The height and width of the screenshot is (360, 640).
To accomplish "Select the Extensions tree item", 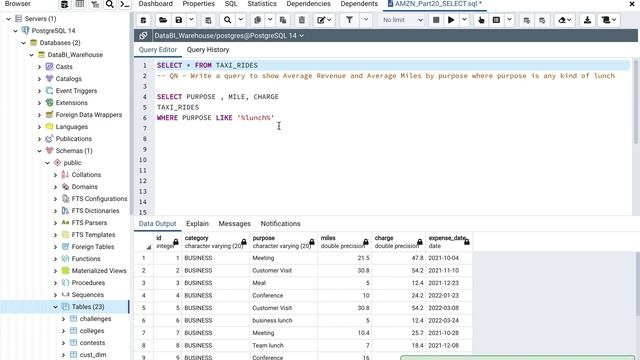I will [71, 102].
